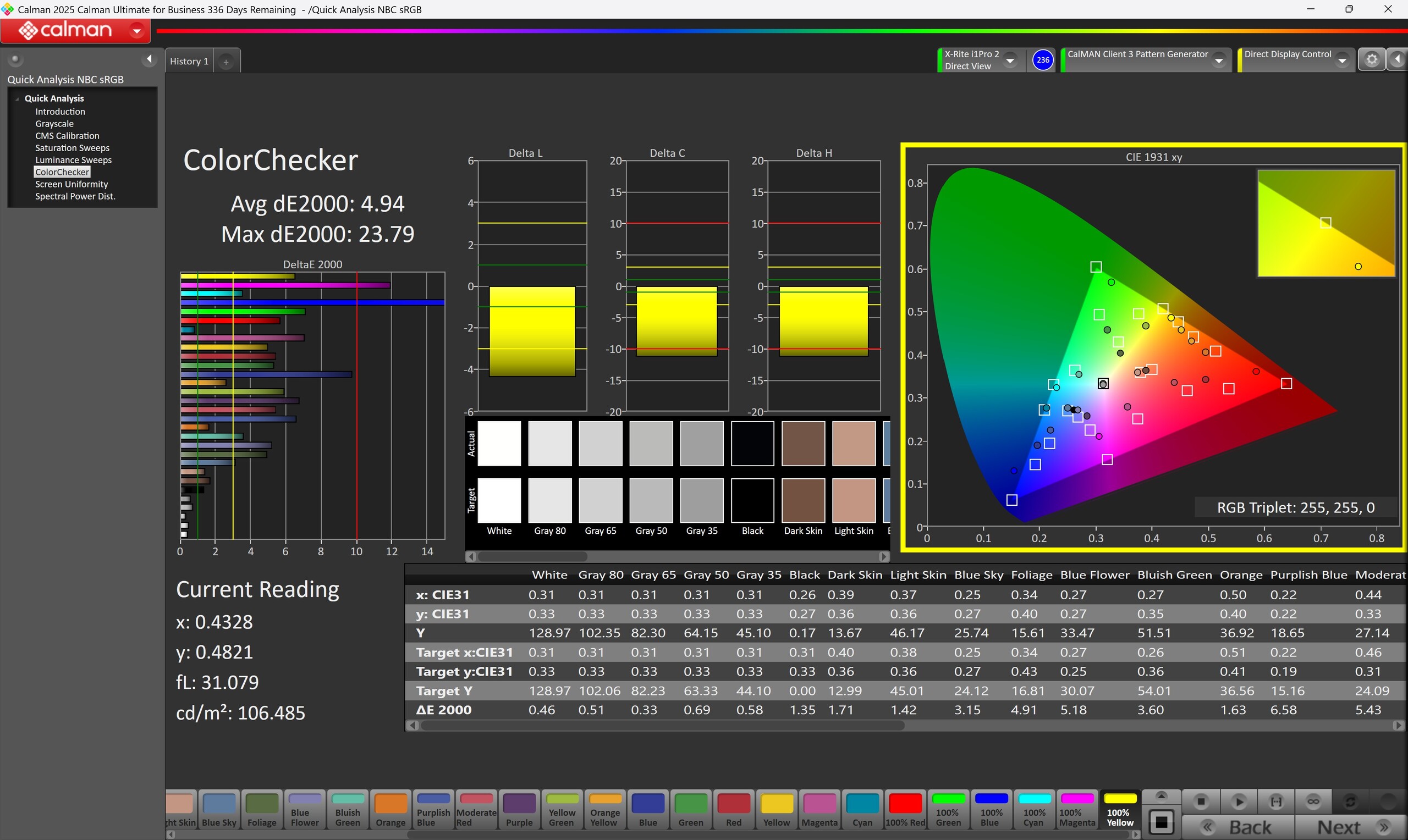Click the infinity continuous read icon
This screenshot has height=840, width=1408.
pyautogui.click(x=1313, y=802)
